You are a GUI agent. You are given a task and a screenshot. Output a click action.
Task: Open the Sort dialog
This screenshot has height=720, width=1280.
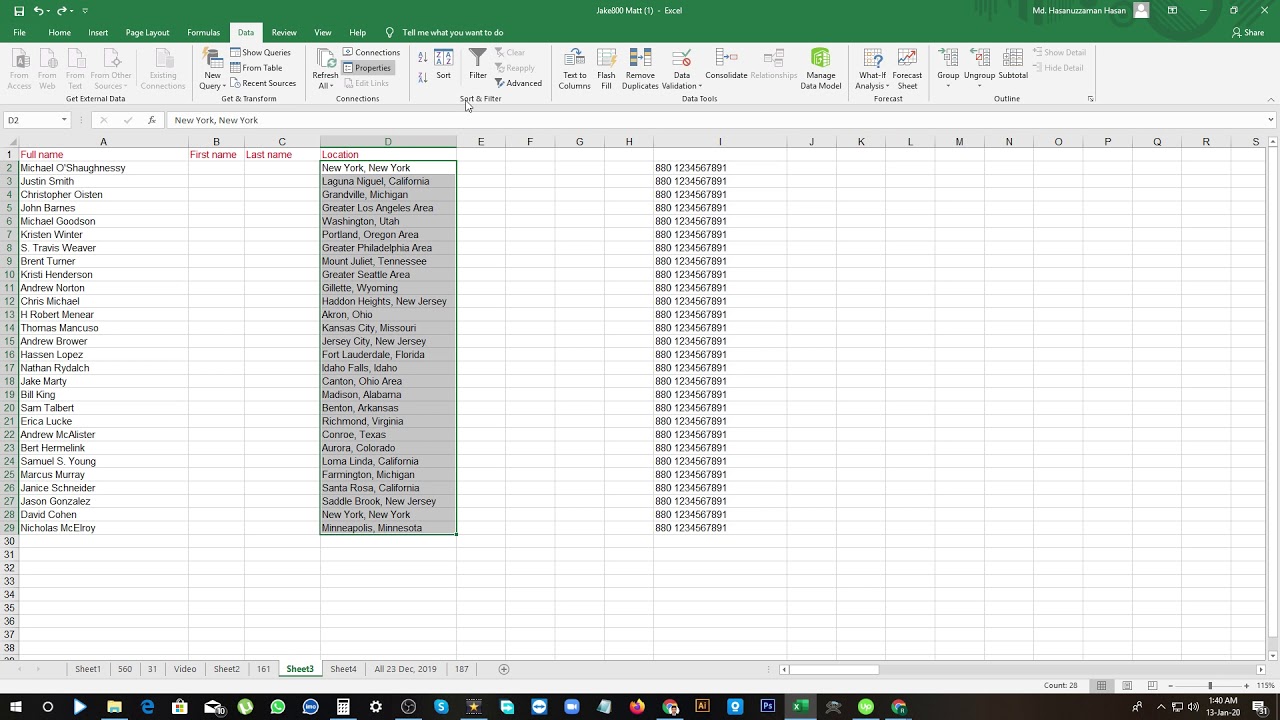443,64
